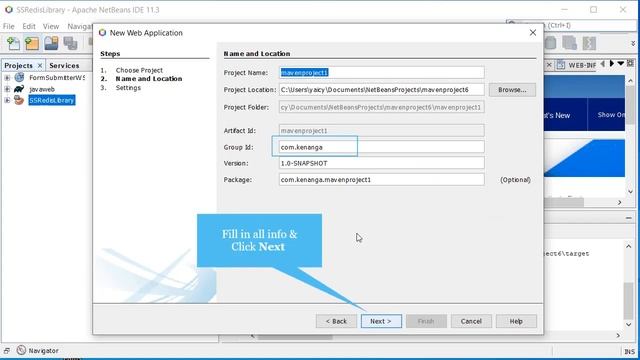Click the Open Project toolbar icon
Viewport: 640px width, 360px height.
click(x=51, y=43)
